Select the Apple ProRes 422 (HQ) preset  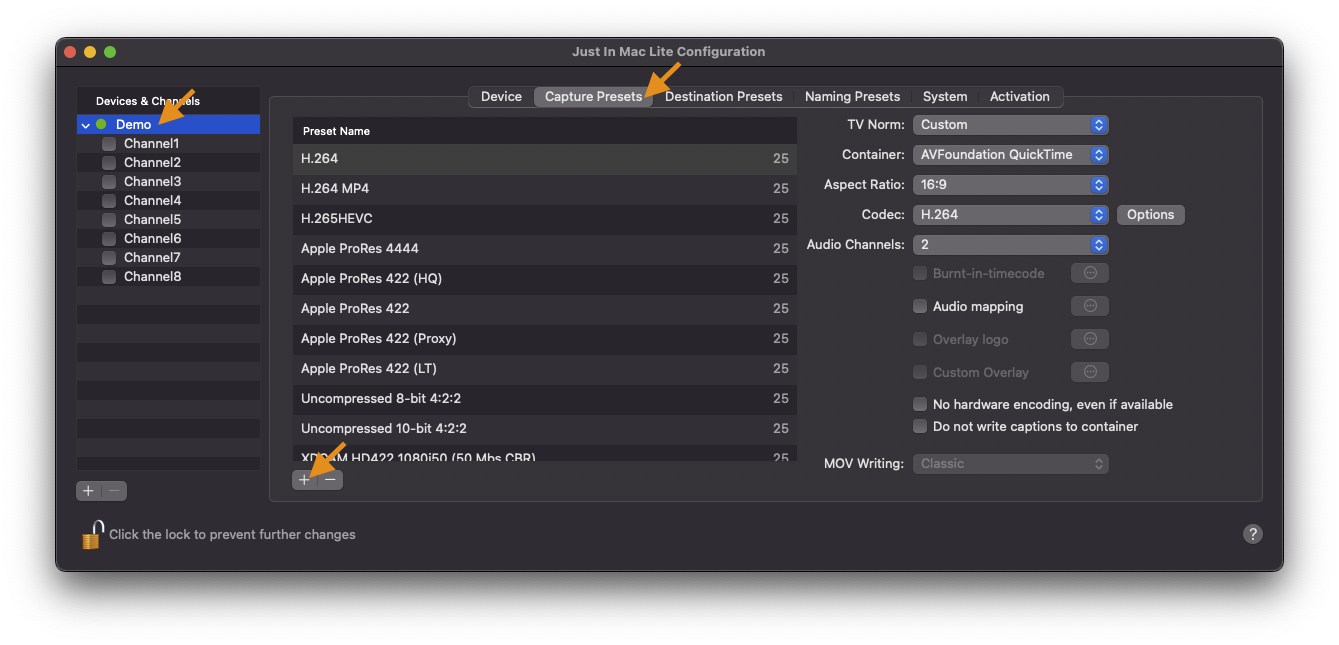[x=545, y=279]
